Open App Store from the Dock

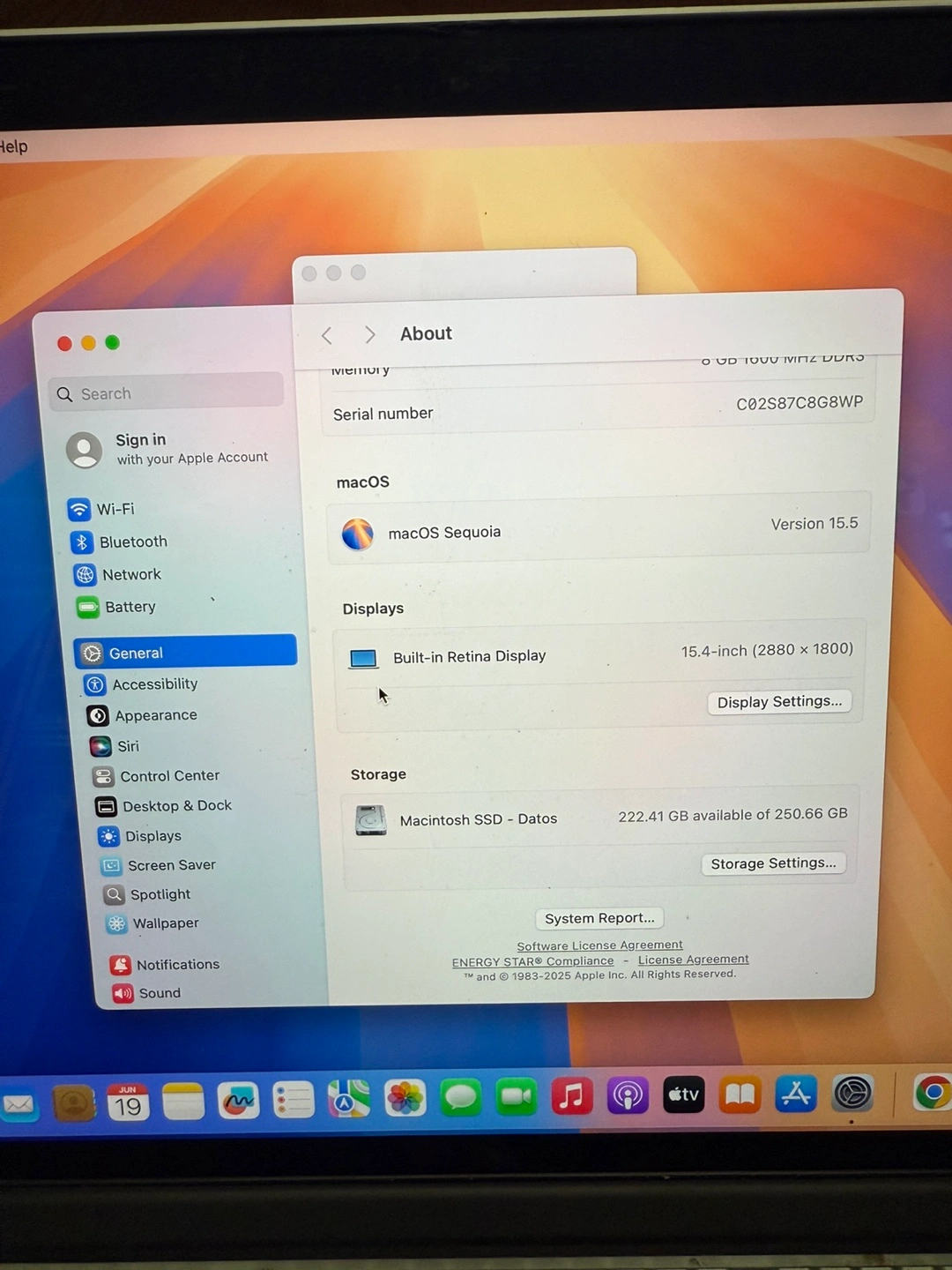(796, 1094)
